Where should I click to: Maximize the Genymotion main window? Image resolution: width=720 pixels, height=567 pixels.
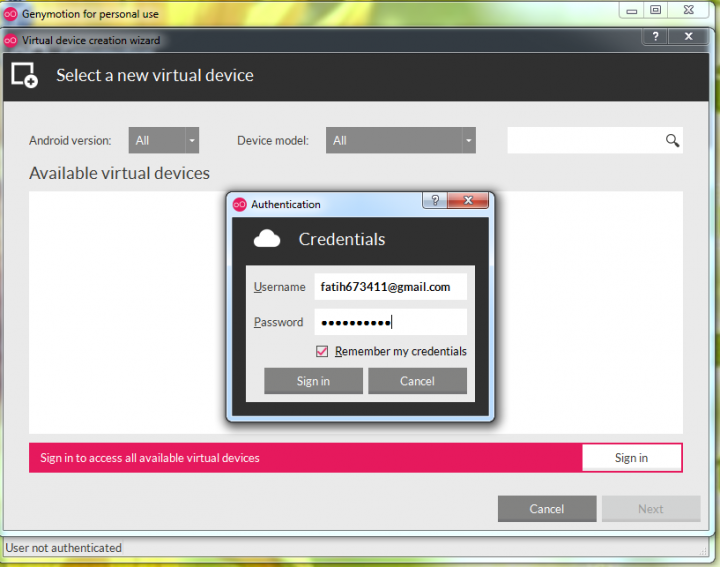click(x=656, y=10)
